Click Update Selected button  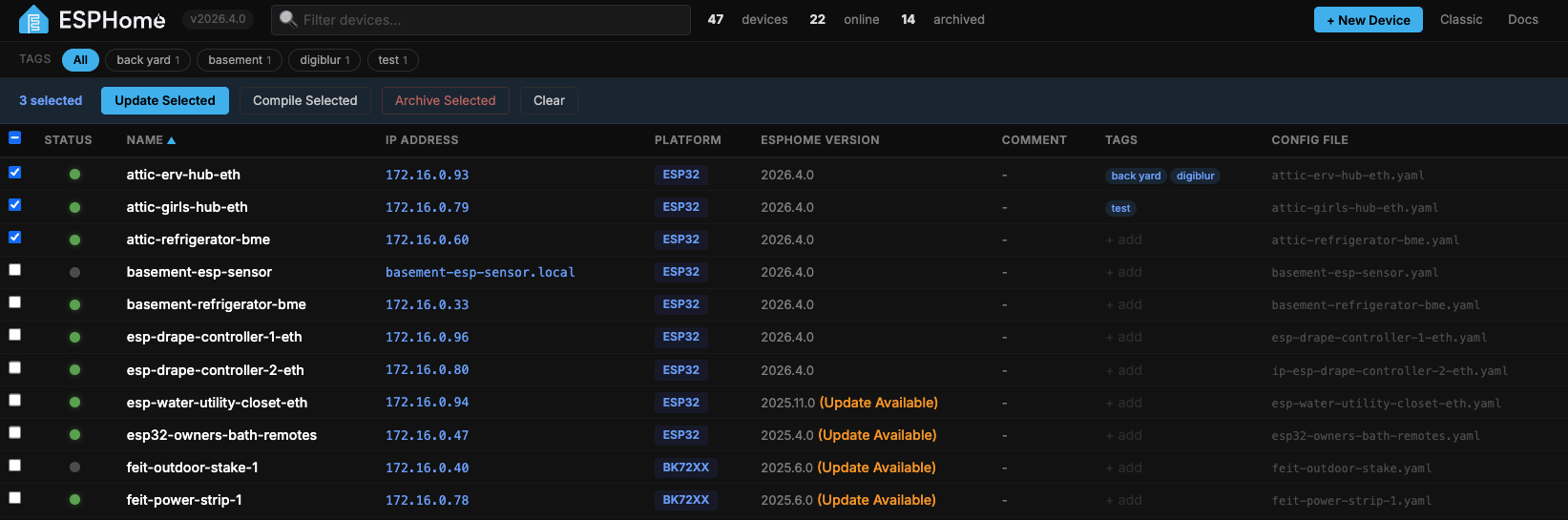point(165,100)
